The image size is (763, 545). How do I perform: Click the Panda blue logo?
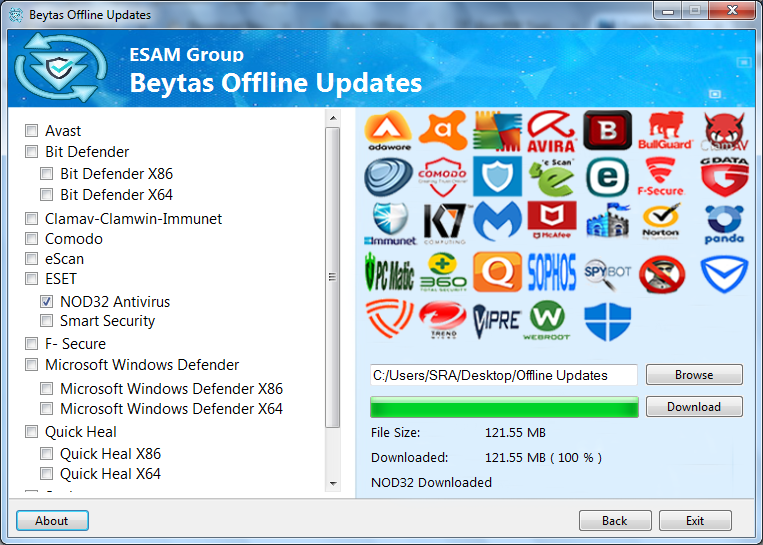pos(724,224)
